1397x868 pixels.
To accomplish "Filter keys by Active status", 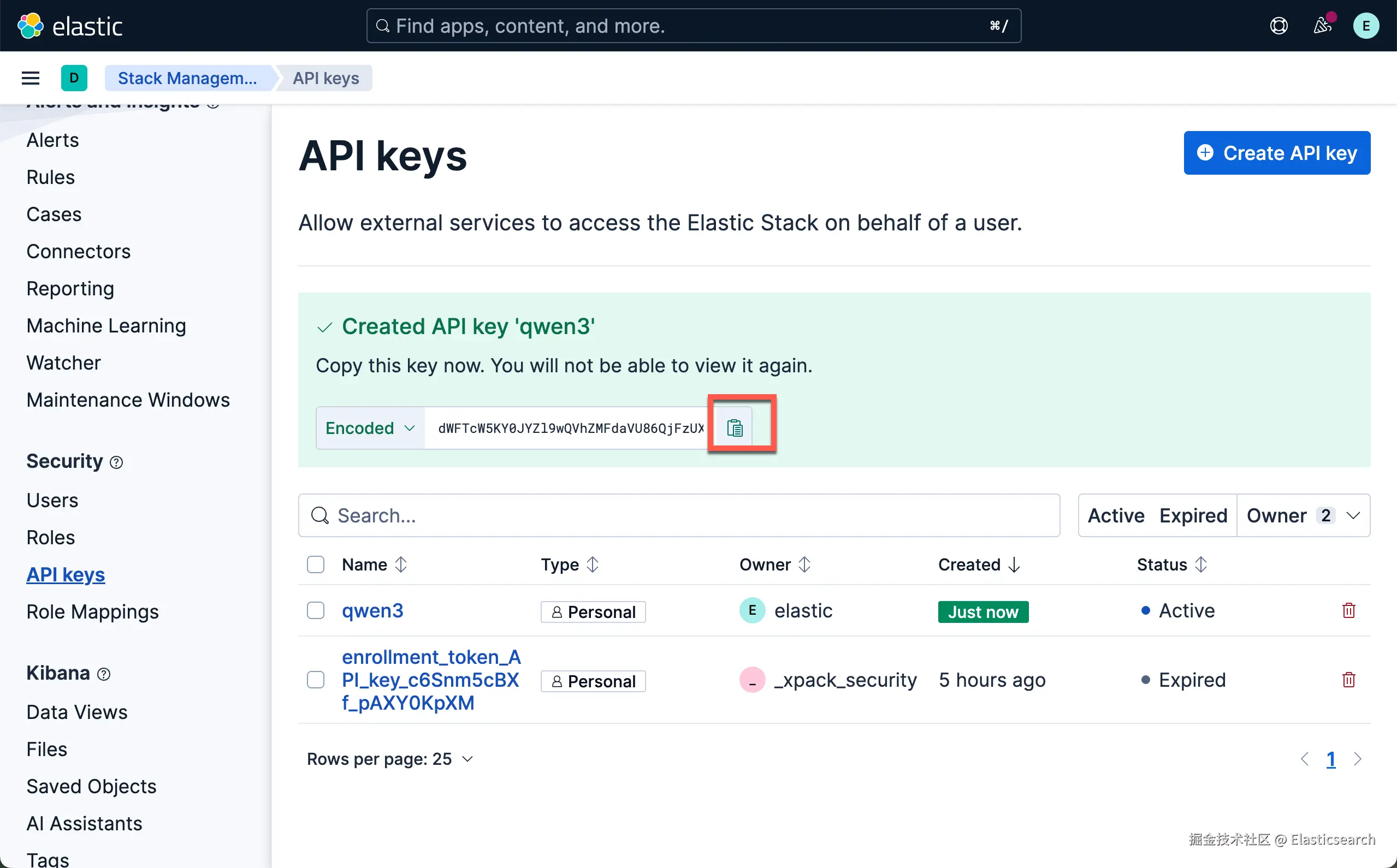I will 1116,515.
